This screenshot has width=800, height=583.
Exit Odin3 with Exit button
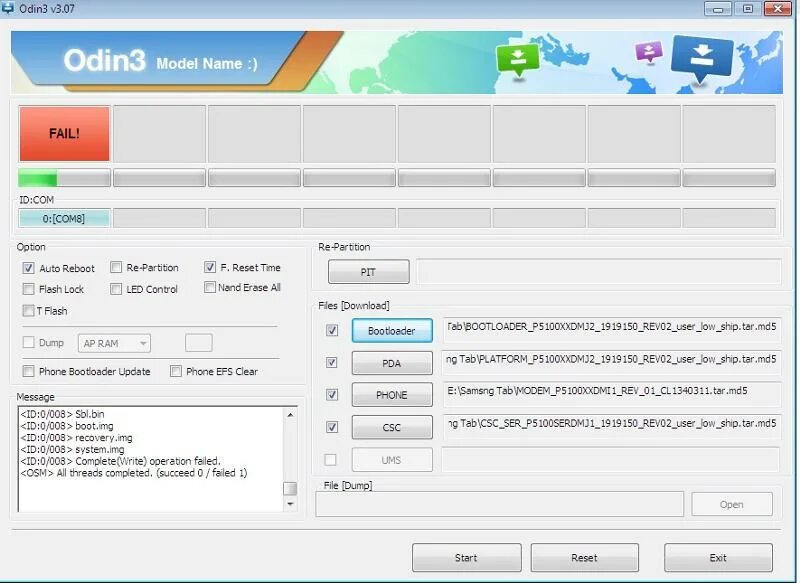pos(718,557)
